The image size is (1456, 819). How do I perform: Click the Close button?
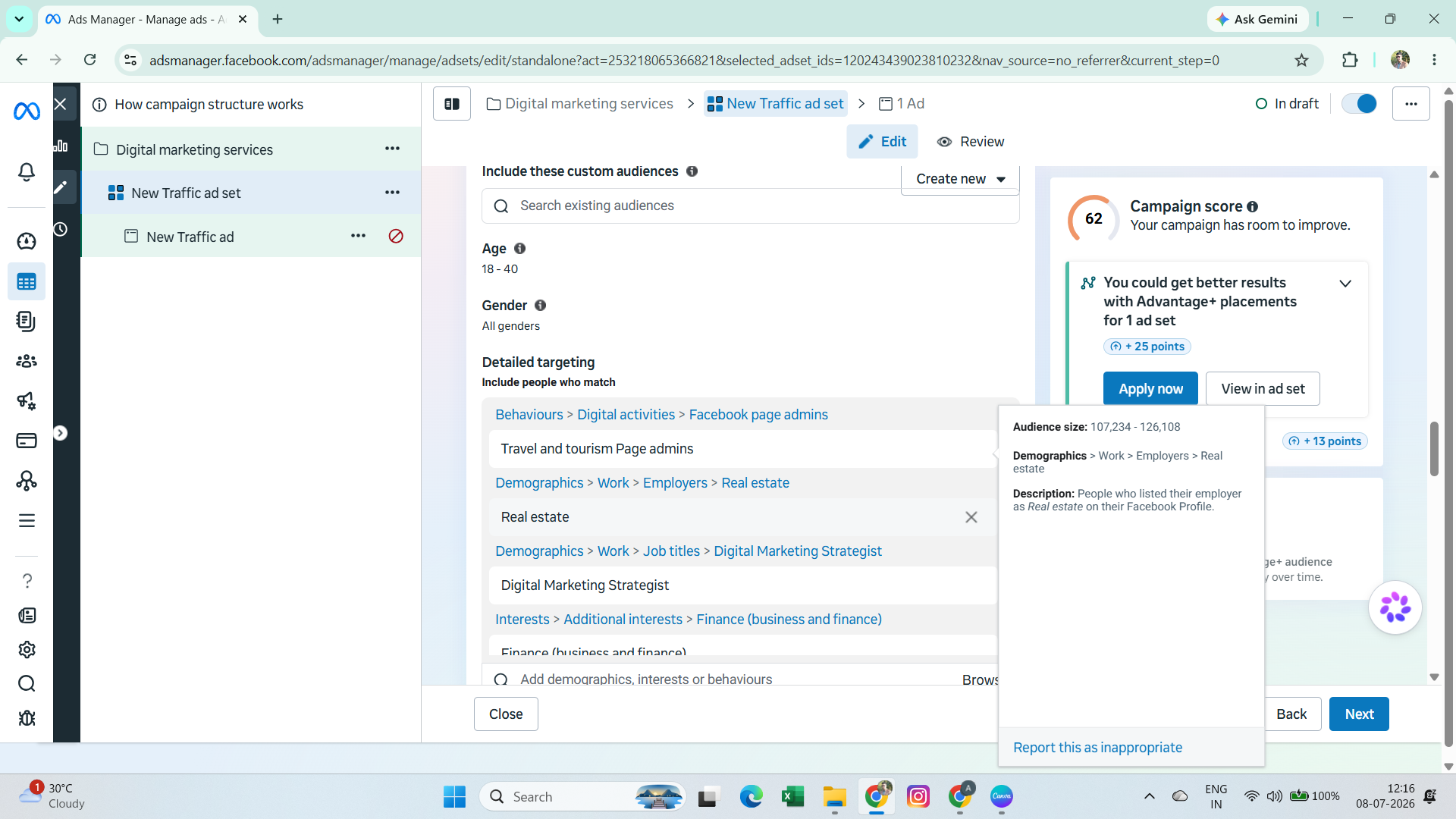pos(506,714)
